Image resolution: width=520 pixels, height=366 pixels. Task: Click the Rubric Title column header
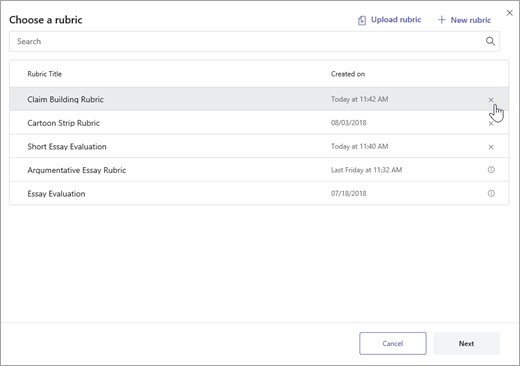pos(44,74)
